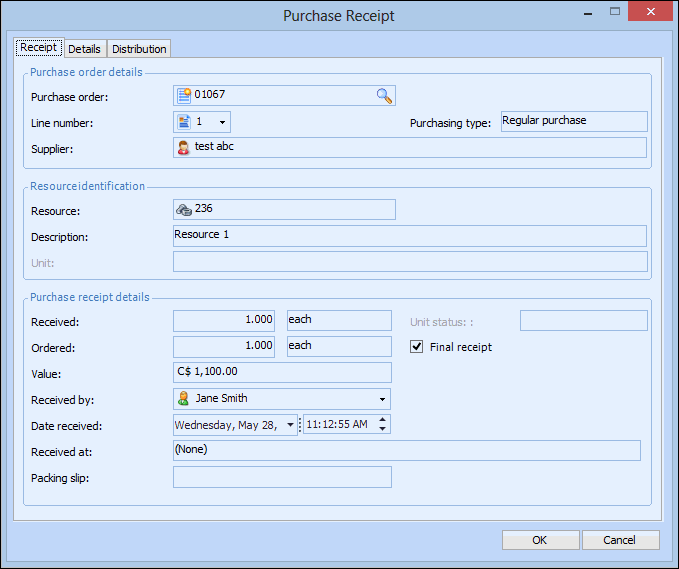Click the Packing slip input field
The width and height of the screenshot is (679, 569).
[x=282, y=477]
